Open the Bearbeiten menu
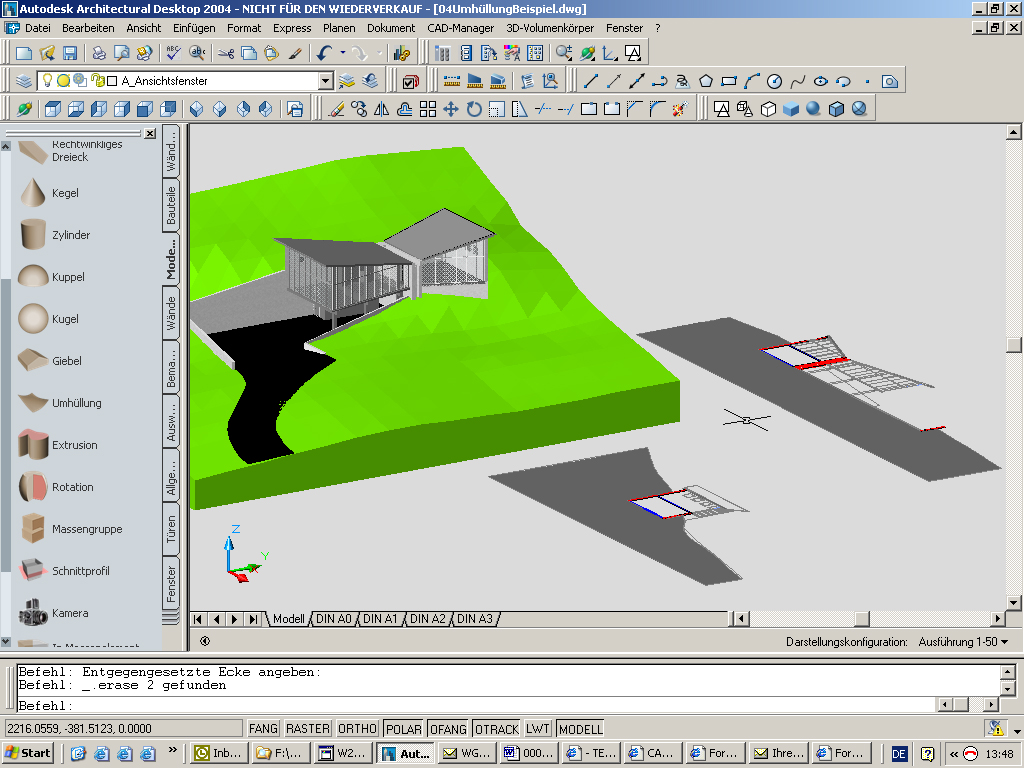Screen dimensions: 1024x768 click(x=88, y=28)
